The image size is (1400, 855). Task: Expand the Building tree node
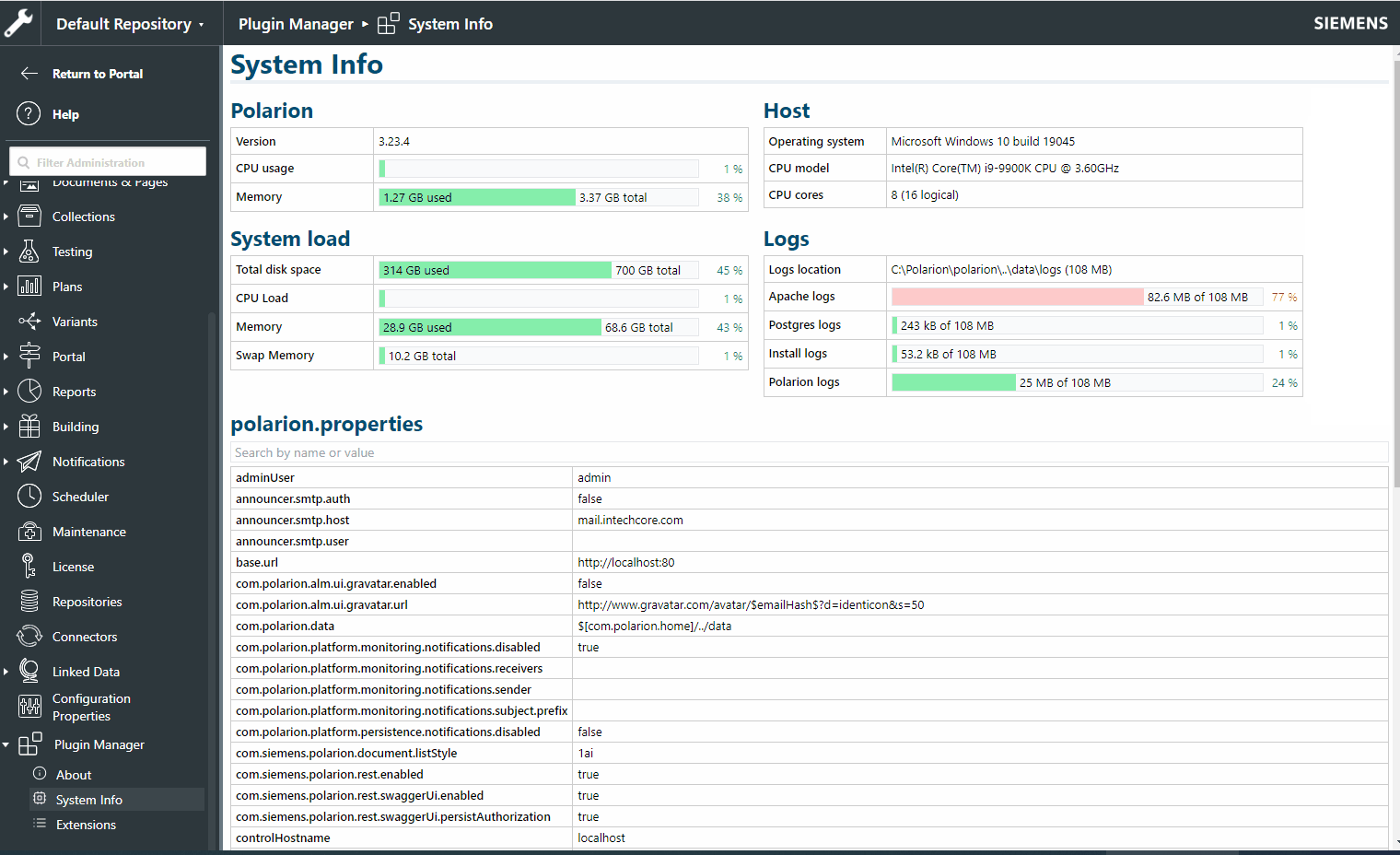pyautogui.click(x=6, y=427)
